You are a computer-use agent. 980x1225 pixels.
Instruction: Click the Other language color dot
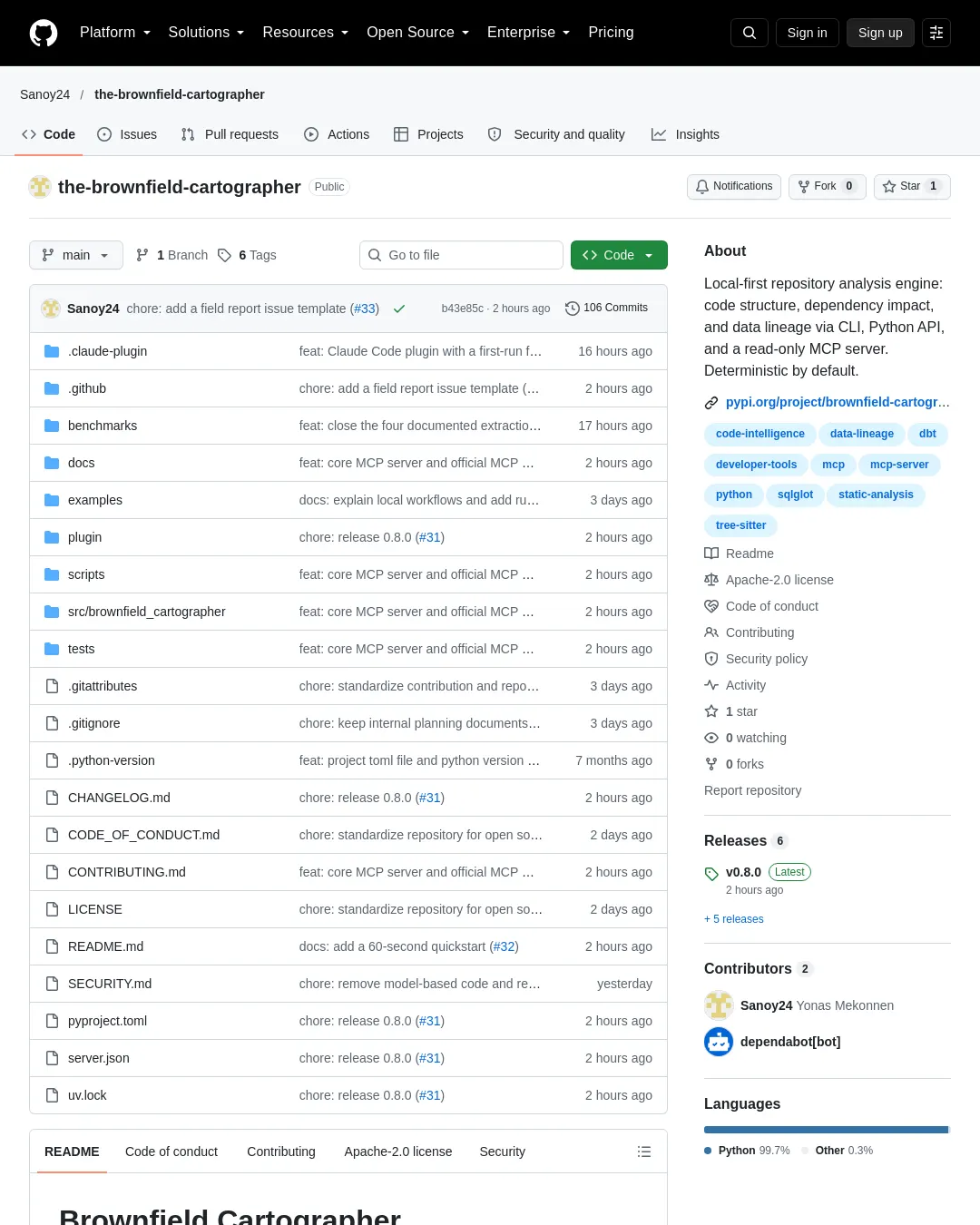tap(805, 1151)
